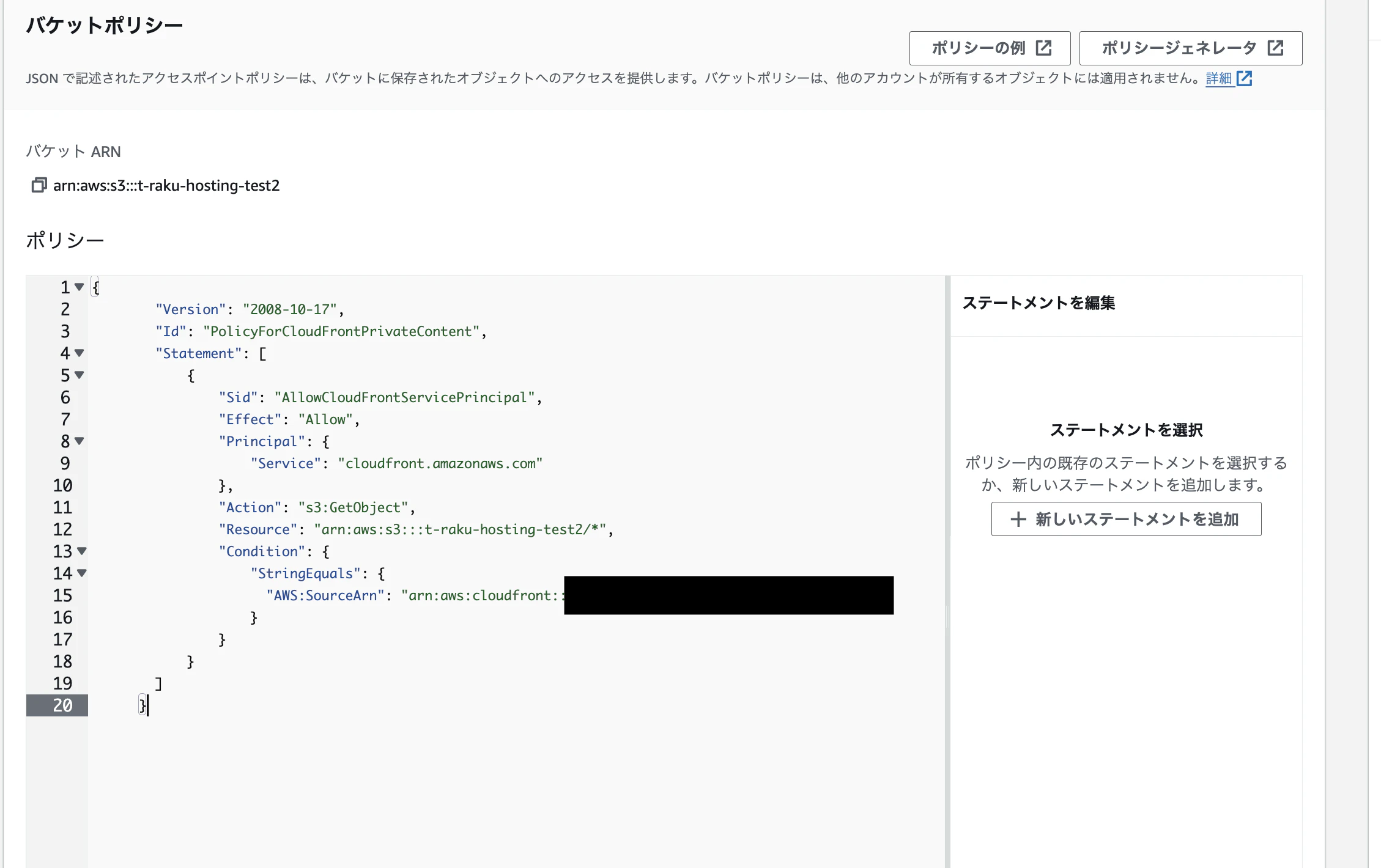1381x868 pixels.
Task: Select line number 20 in gutter
Action: (62, 705)
